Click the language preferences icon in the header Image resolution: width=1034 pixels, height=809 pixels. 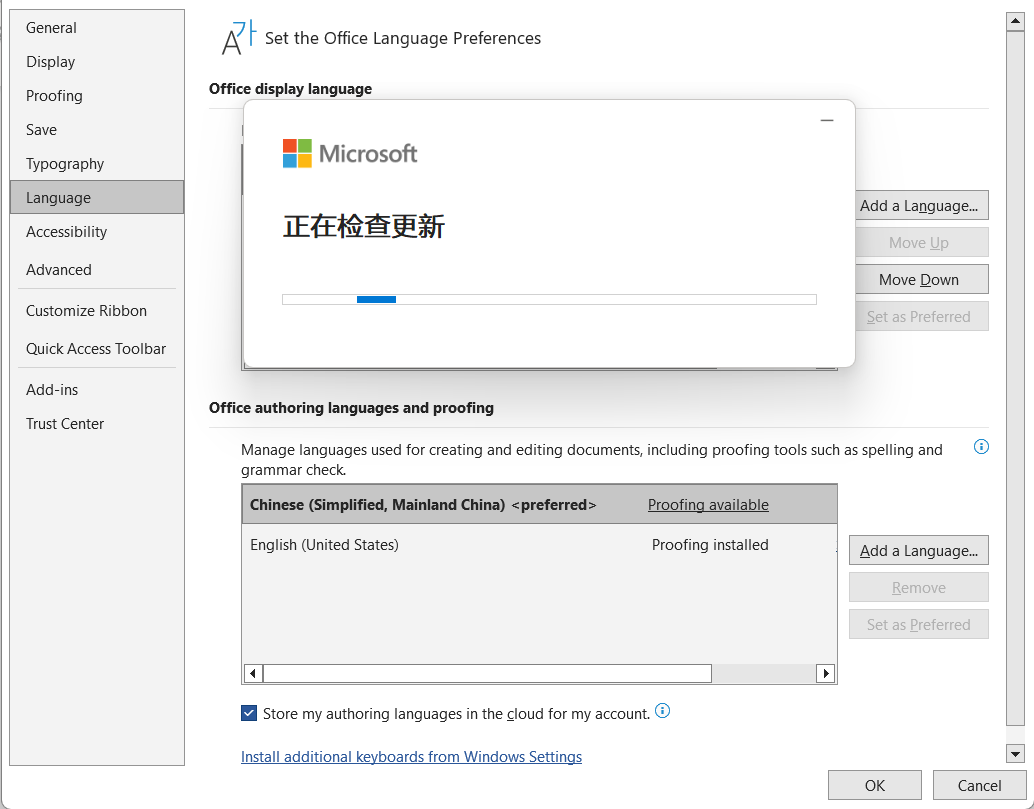click(239, 38)
